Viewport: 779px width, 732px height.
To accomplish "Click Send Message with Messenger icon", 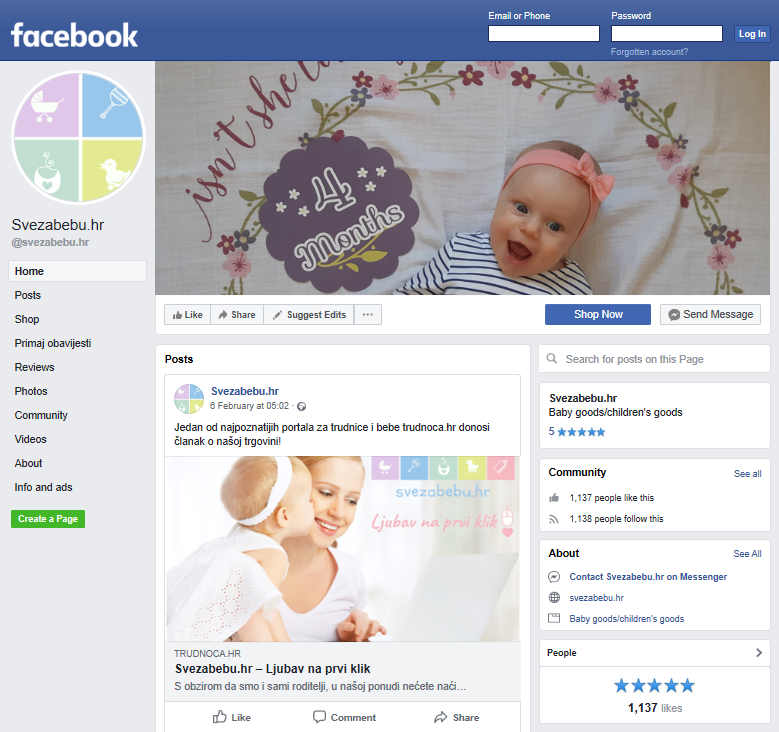I will coord(710,315).
